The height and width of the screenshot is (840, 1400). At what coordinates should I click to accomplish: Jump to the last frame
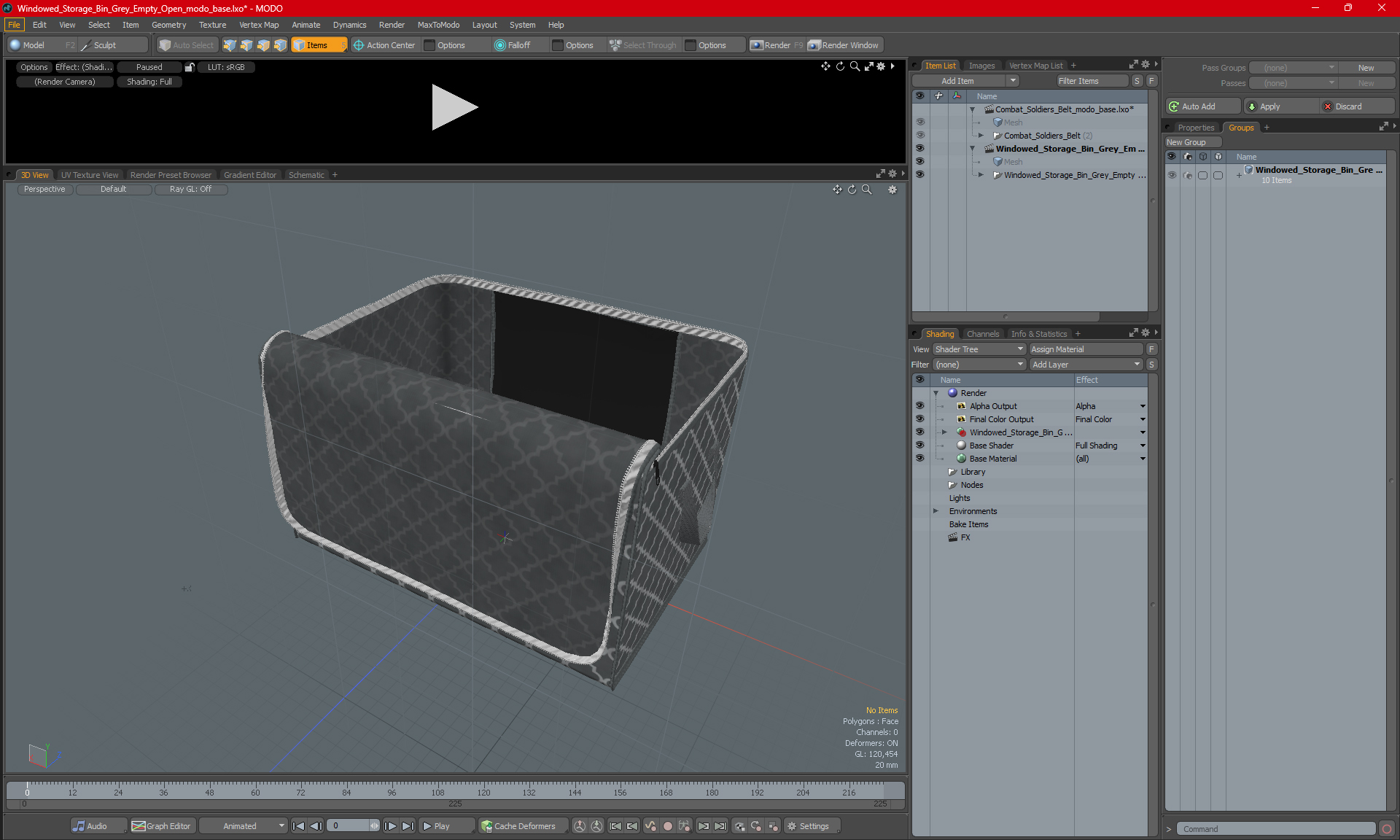click(x=408, y=826)
